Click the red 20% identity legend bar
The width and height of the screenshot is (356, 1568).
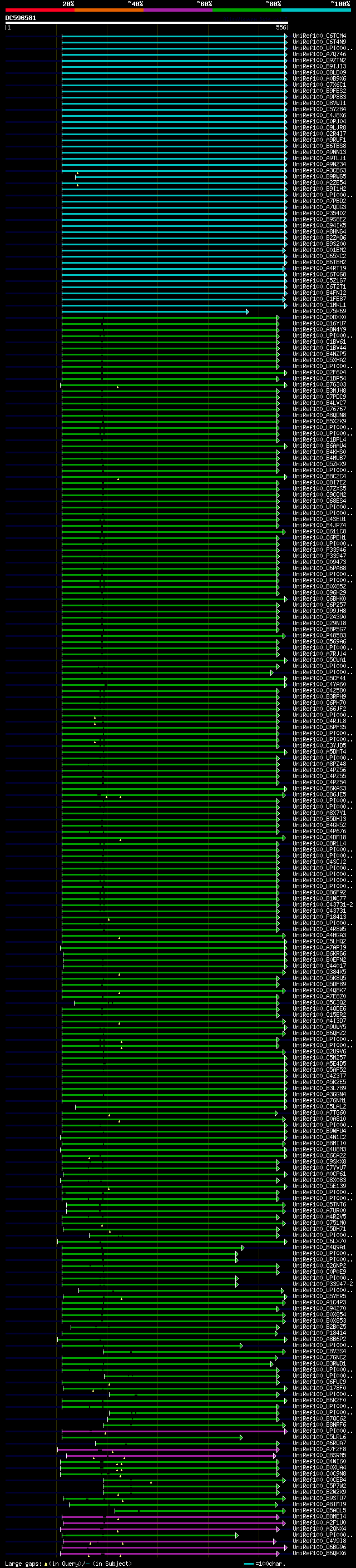pos(39,10)
